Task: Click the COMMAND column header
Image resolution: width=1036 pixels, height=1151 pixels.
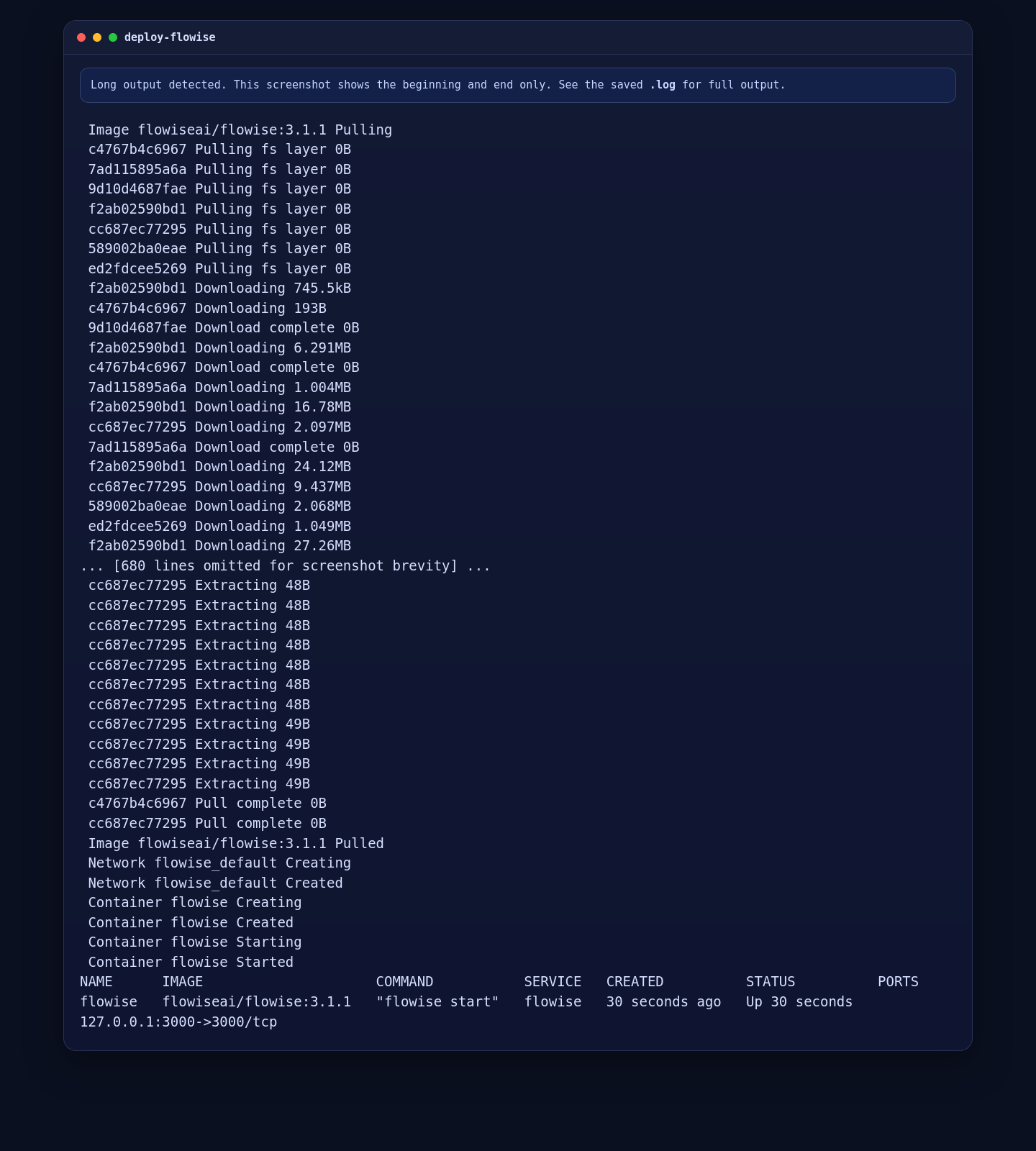Action: point(405,982)
